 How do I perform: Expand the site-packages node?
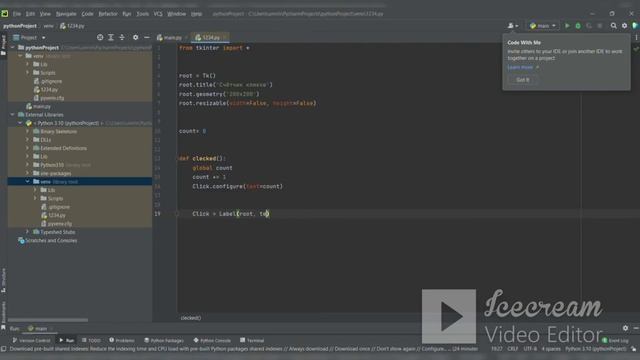coord(28,173)
